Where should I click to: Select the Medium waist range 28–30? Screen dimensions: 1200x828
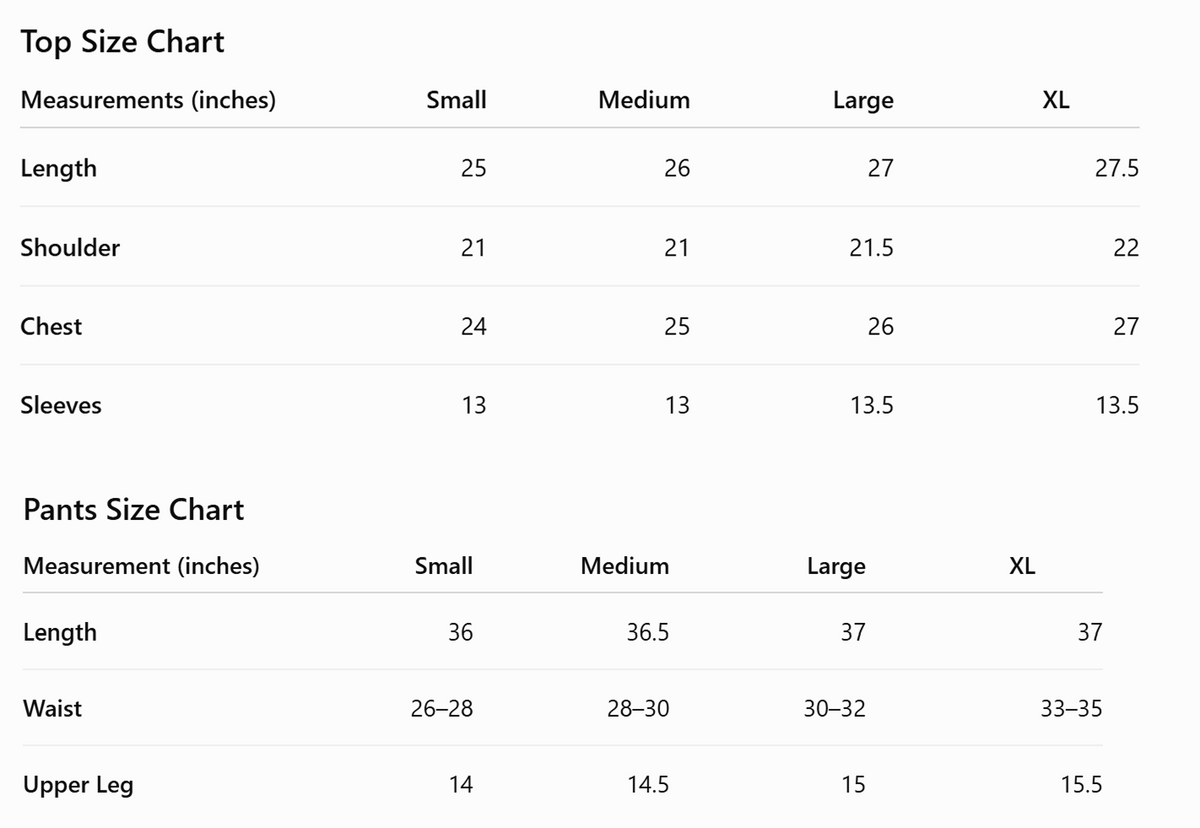(x=638, y=709)
